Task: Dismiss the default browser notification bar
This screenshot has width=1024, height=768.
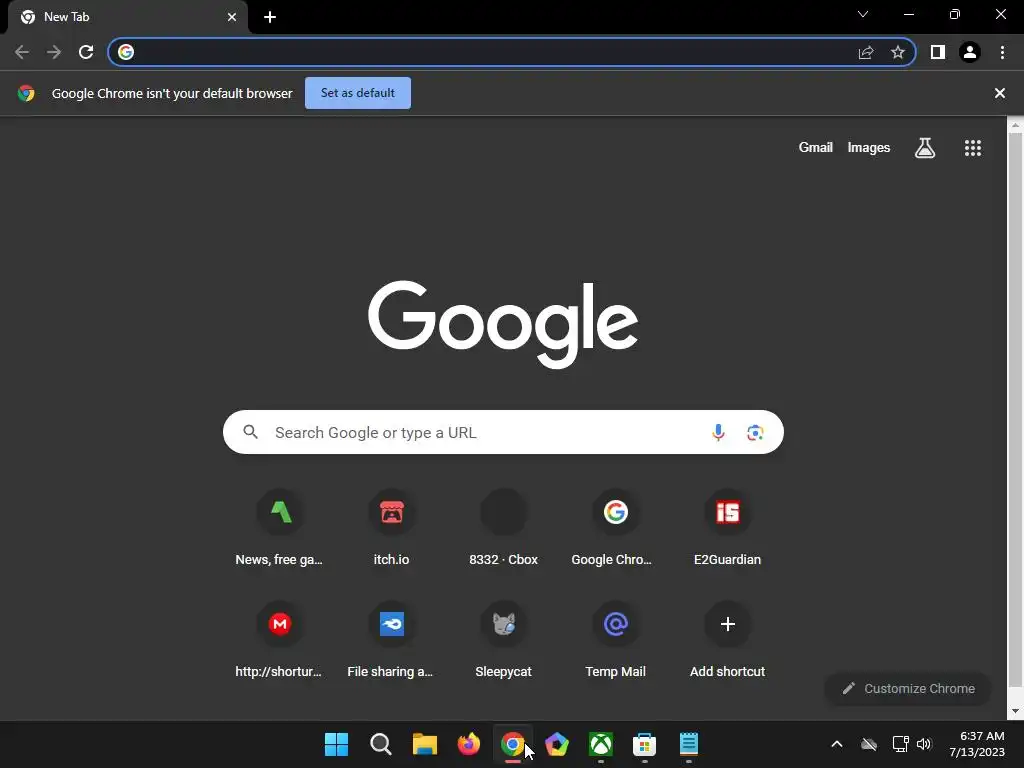Action: point(999,93)
